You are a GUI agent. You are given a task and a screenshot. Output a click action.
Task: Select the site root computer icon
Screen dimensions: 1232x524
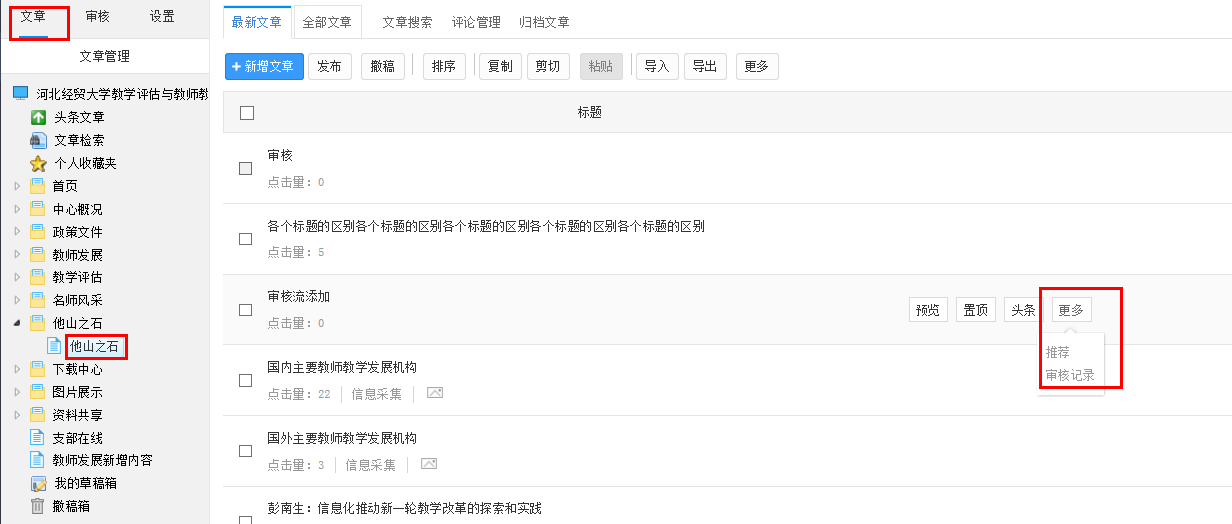21,94
